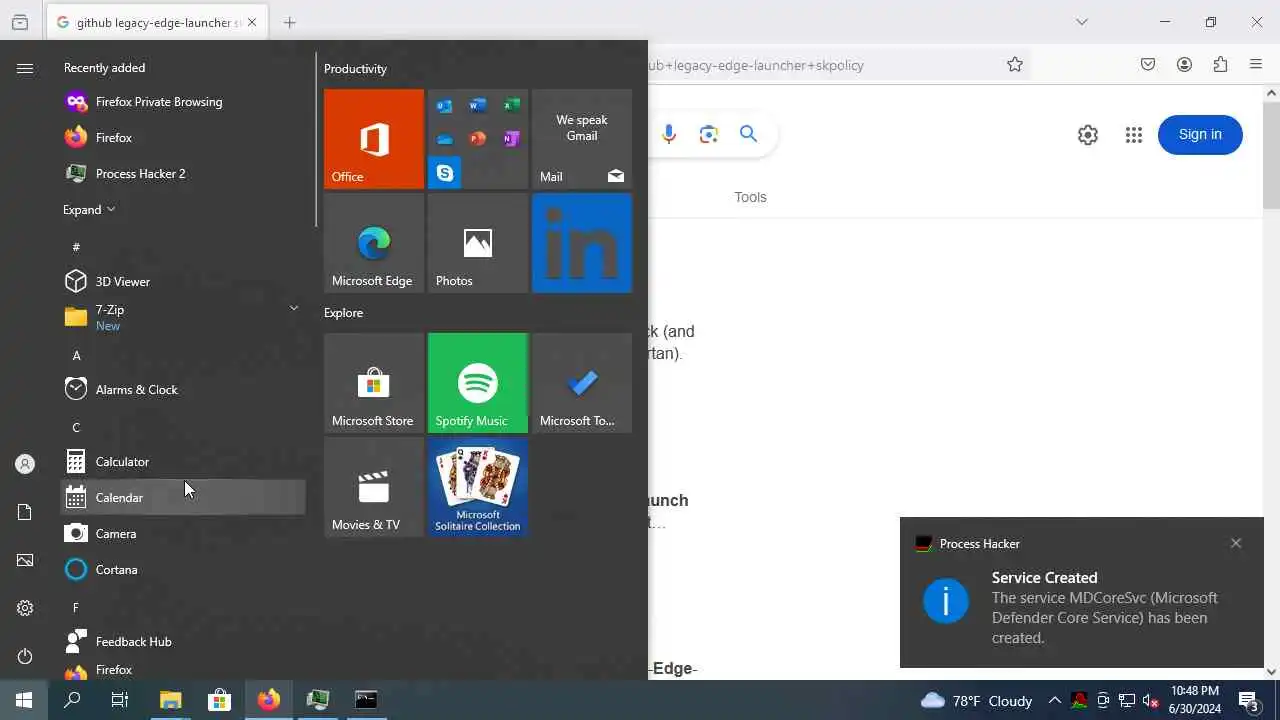The image size is (1280, 720).
Task: Click the Power button in Start
Action: click(25, 656)
